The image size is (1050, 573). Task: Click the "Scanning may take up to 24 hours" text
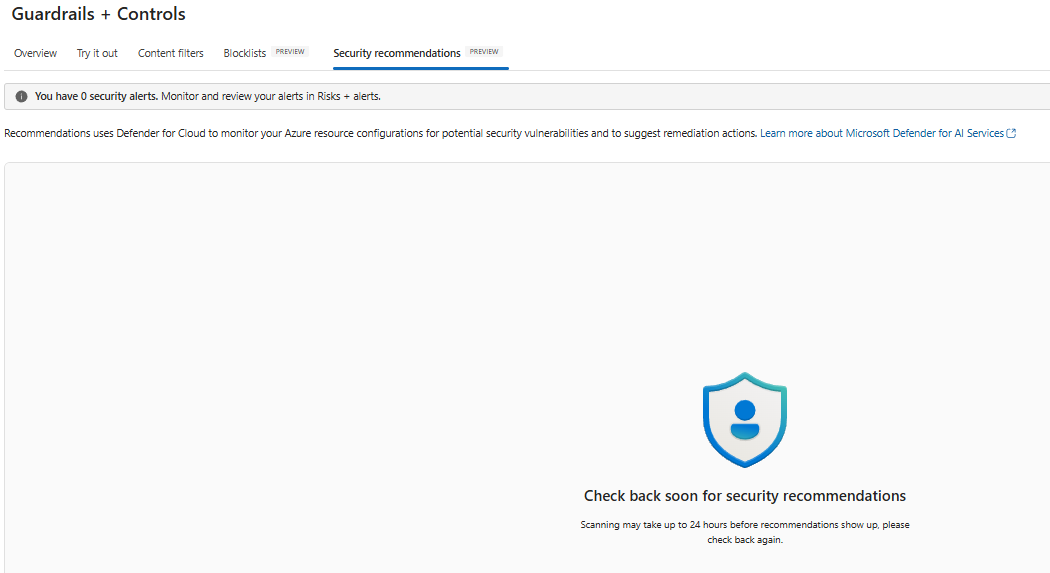(745, 525)
